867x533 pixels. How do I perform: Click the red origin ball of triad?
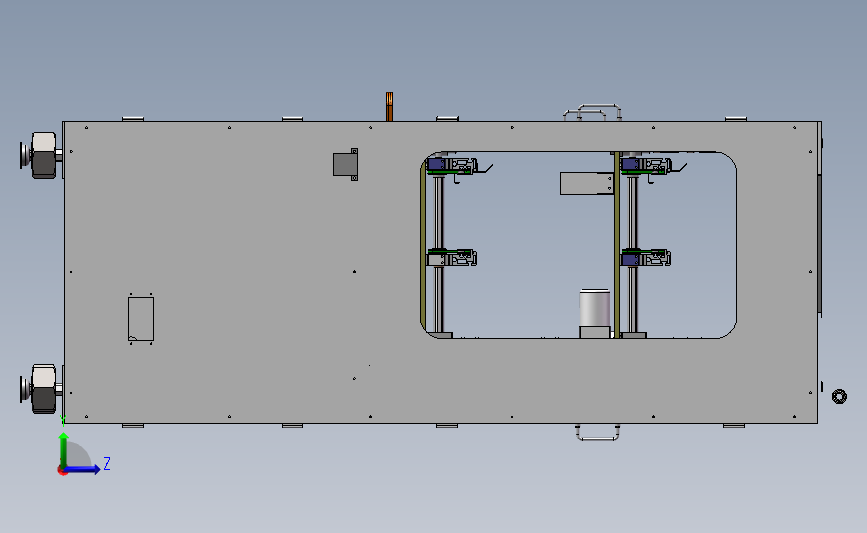pos(62,471)
